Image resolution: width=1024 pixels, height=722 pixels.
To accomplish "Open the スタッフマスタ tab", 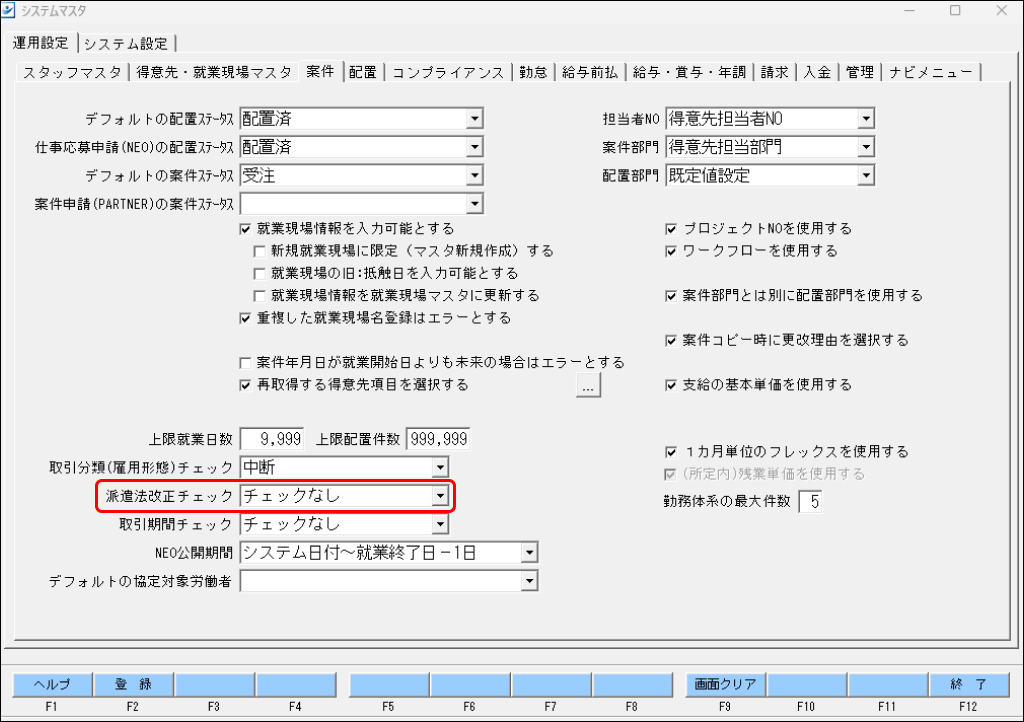I will pyautogui.click(x=72, y=72).
